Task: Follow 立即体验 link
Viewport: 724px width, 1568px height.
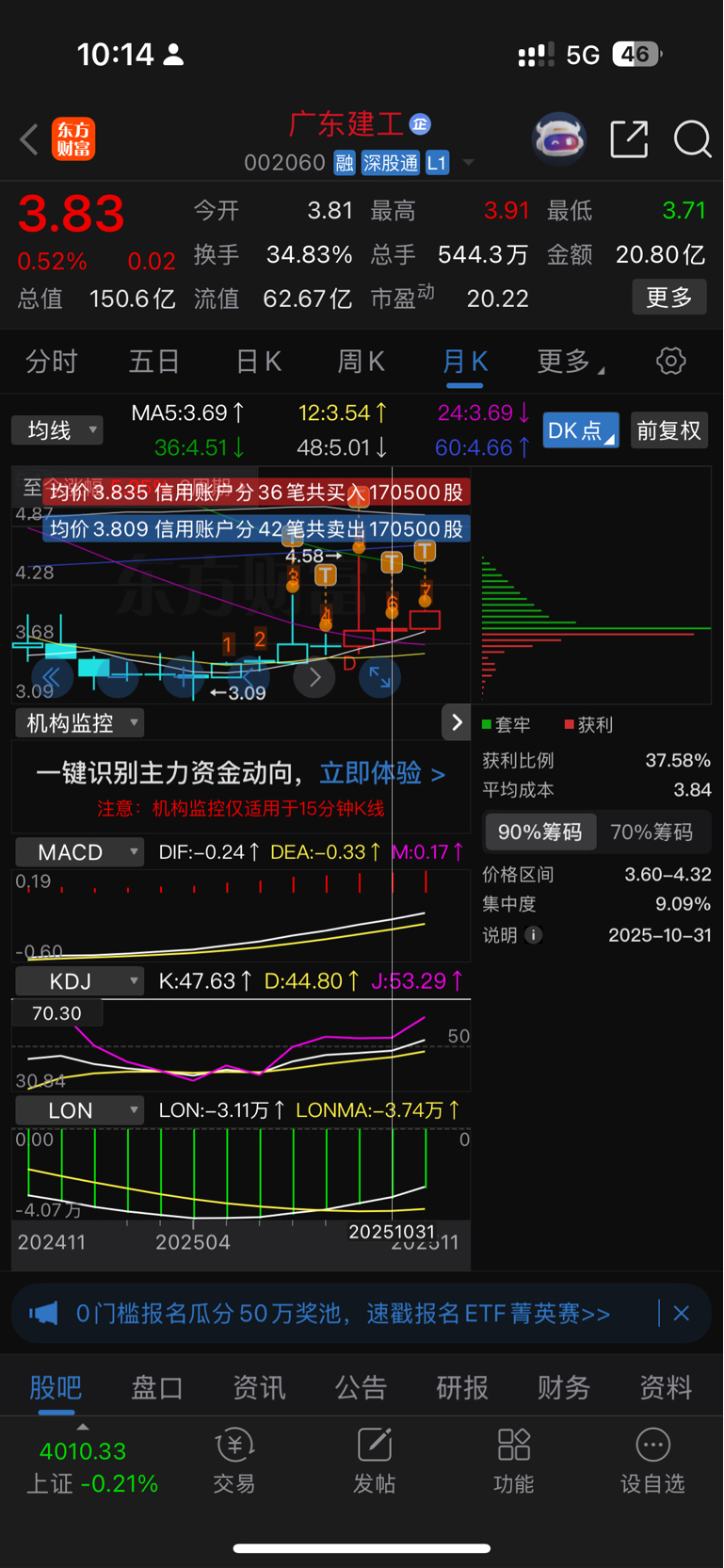Action: pyautogui.click(x=382, y=773)
